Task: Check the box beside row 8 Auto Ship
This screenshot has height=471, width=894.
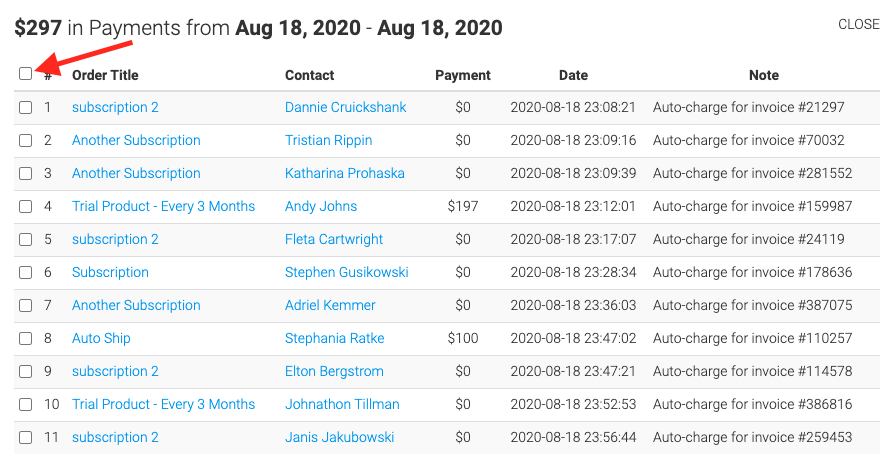Action: (25, 339)
